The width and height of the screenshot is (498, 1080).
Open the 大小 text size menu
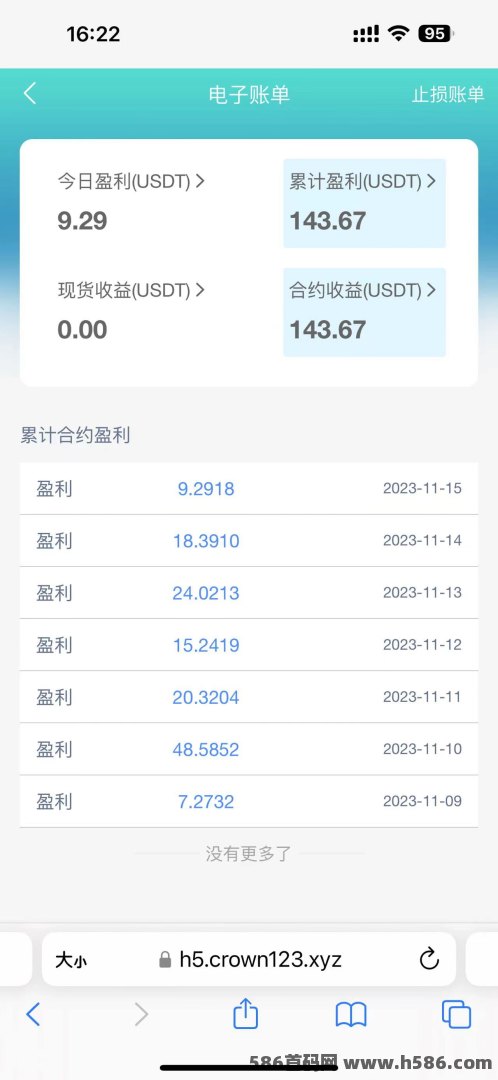[x=71, y=959]
